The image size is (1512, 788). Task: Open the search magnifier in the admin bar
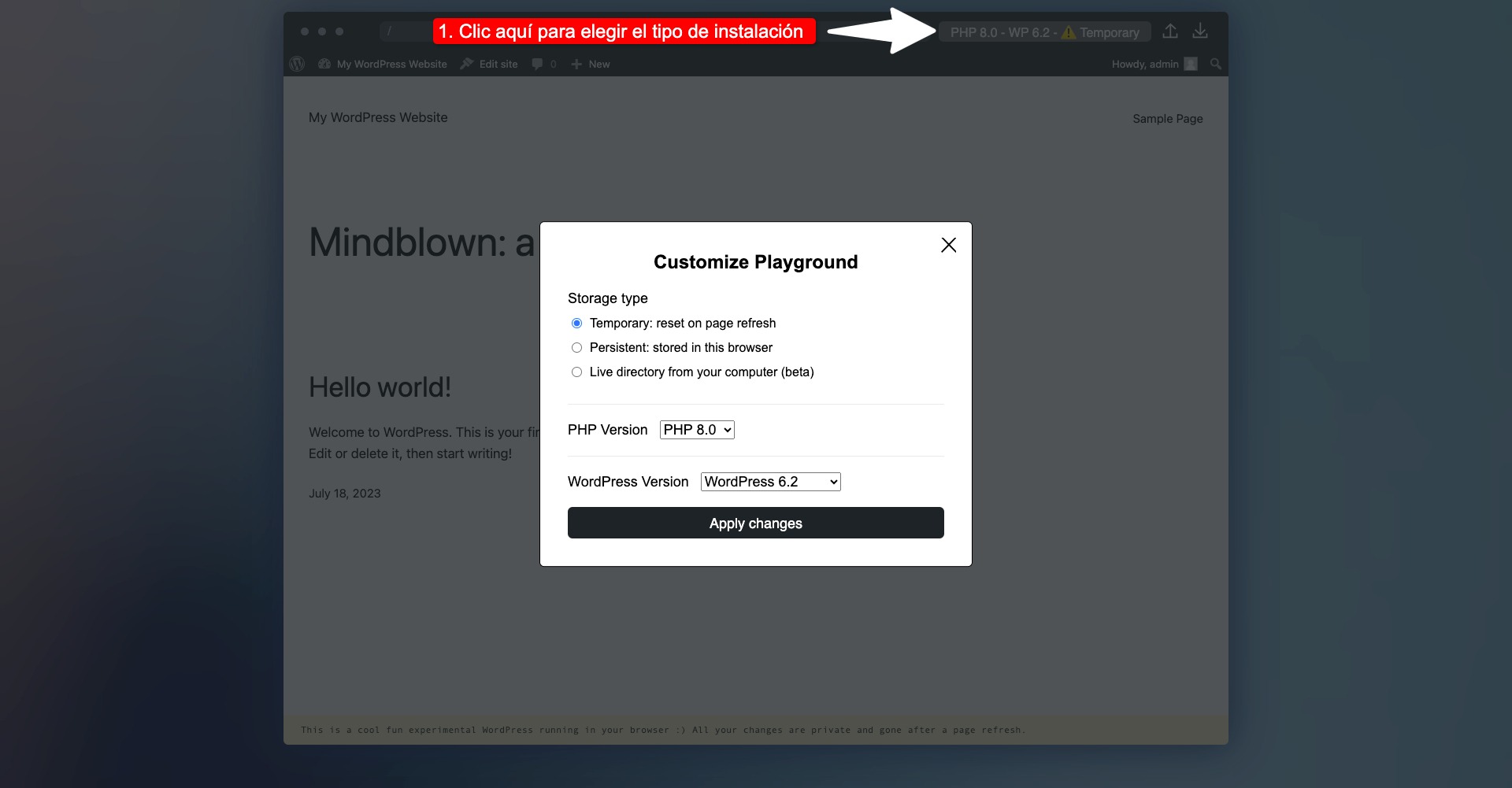click(x=1216, y=64)
